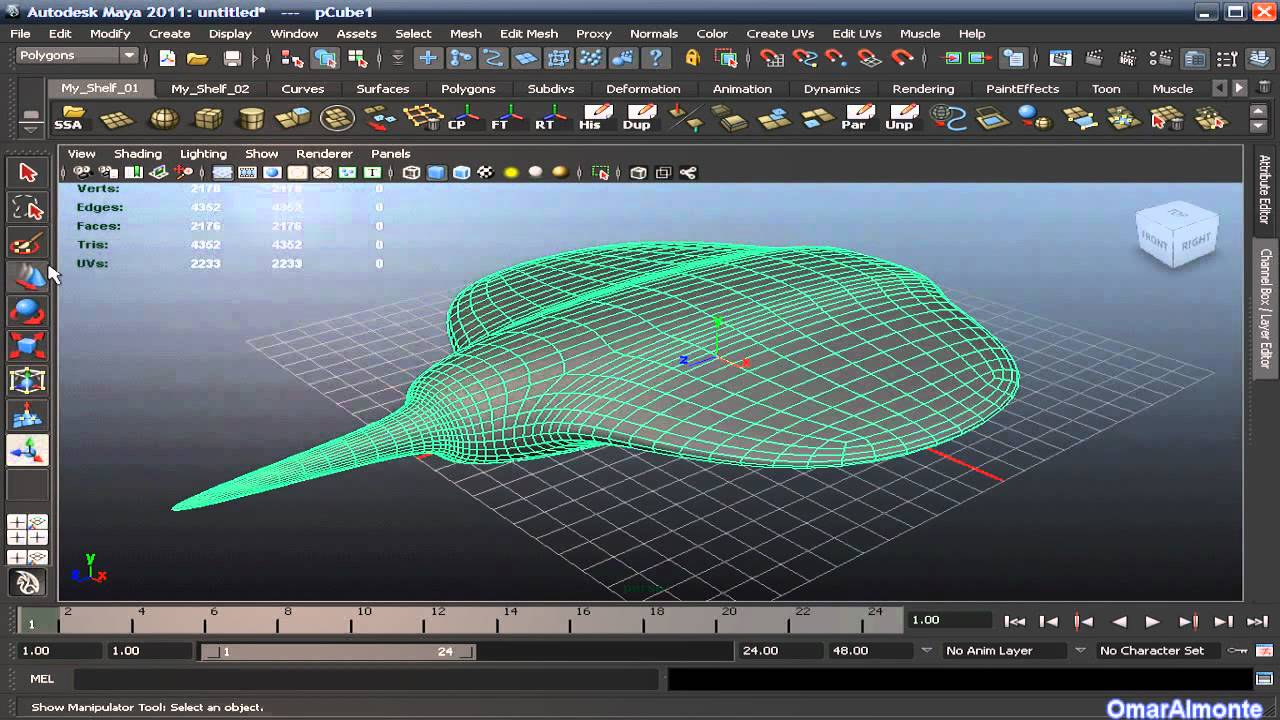The height and width of the screenshot is (720, 1280).
Task: Click the SSA folder shelf icon
Action: click(x=70, y=118)
